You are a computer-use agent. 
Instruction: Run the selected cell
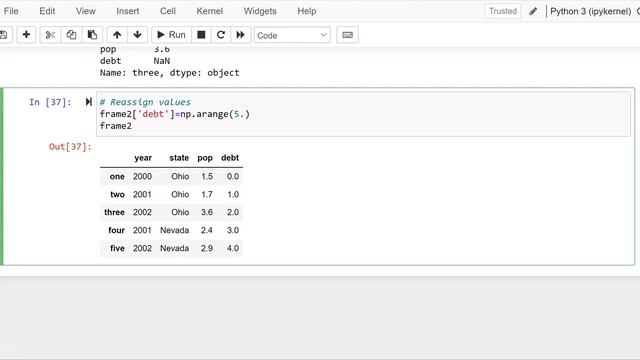point(171,35)
